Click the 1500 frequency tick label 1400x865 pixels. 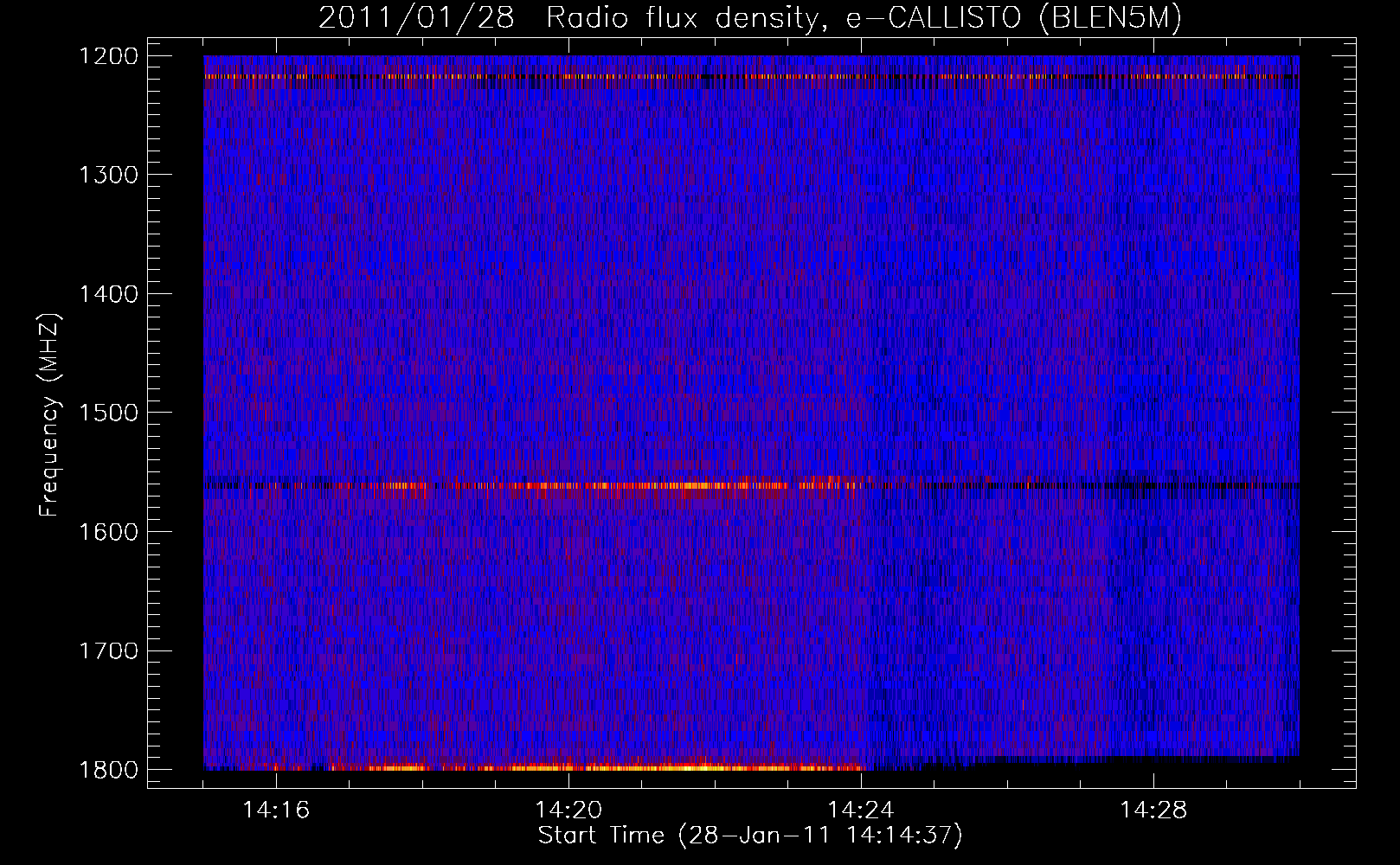click(108, 413)
